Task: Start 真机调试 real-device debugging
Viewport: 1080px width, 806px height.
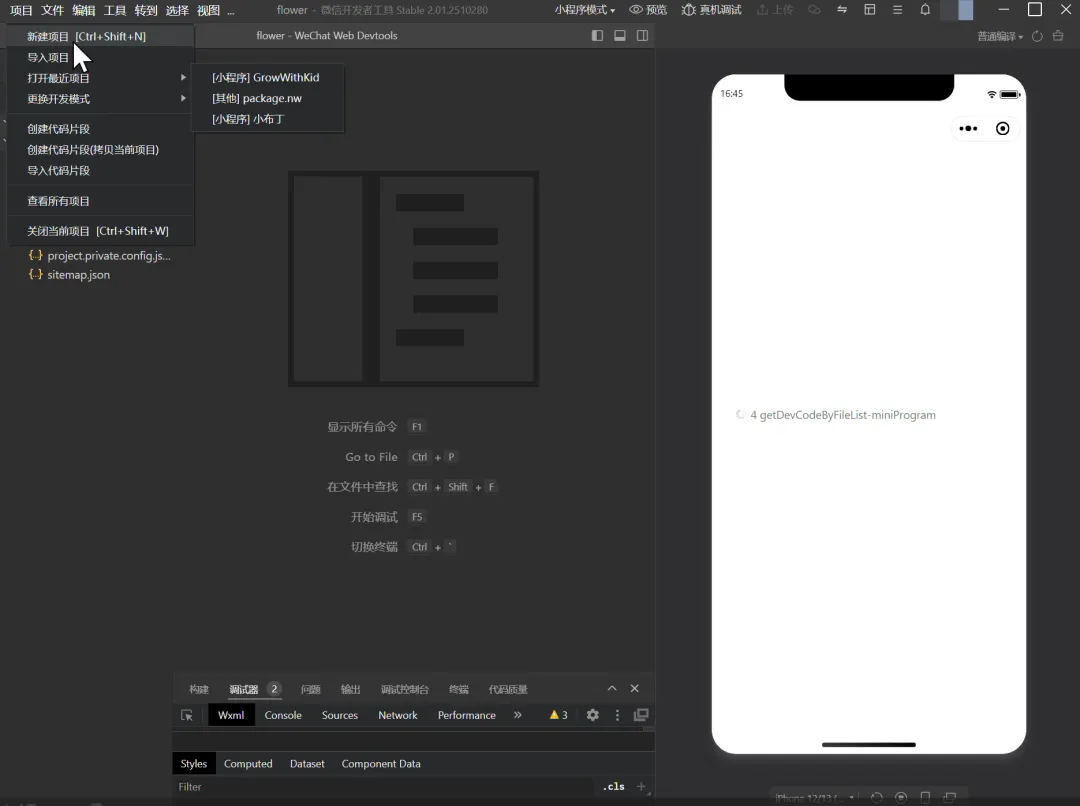Action: (x=711, y=10)
